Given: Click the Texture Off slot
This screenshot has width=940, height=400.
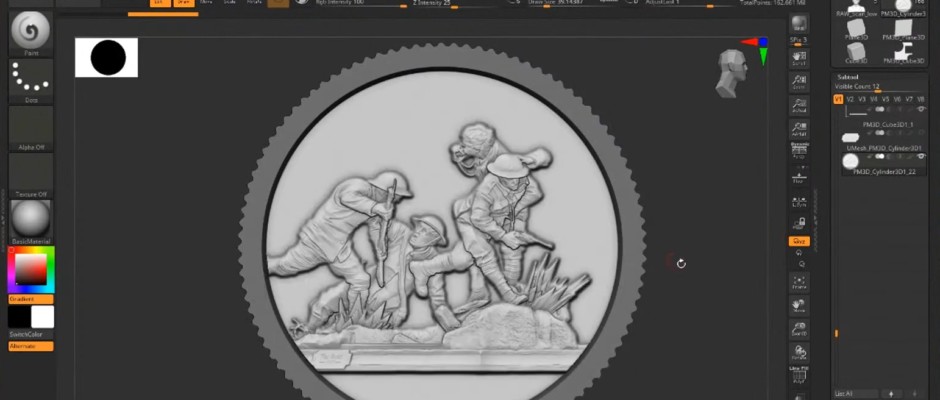Looking at the screenshot, I should pos(31,176).
